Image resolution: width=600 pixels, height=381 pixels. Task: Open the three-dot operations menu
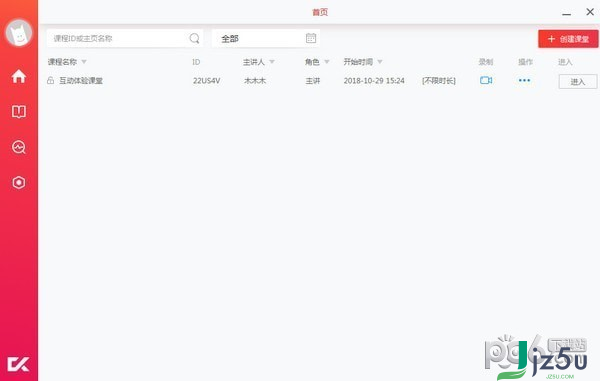(x=524, y=80)
